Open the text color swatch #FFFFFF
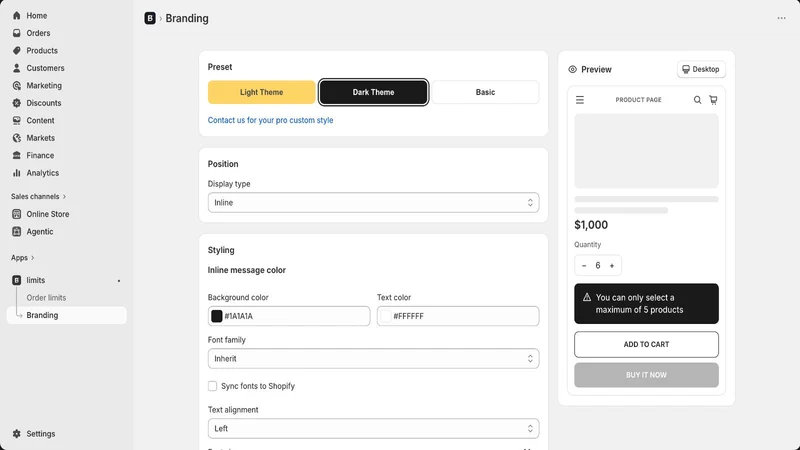This screenshot has width=800, height=450. pyautogui.click(x=386, y=316)
